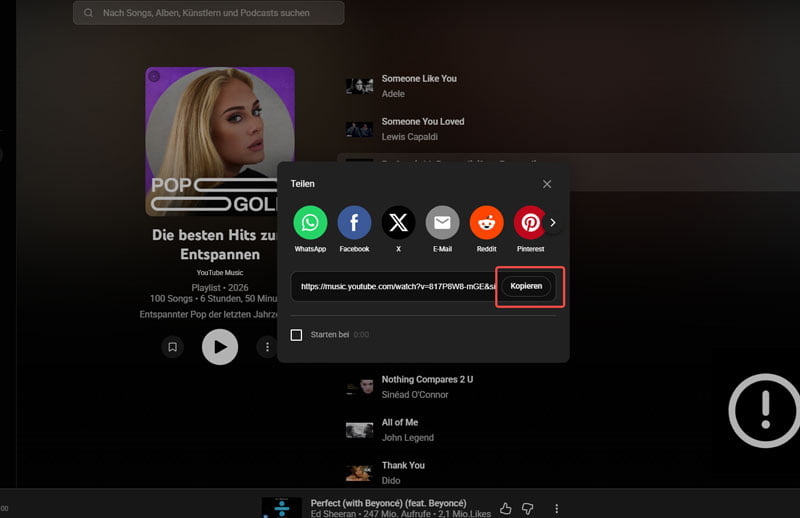The image size is (800, 518).
Task: Open artist Lewis Capaldi
Action: [x=410, y=137]
